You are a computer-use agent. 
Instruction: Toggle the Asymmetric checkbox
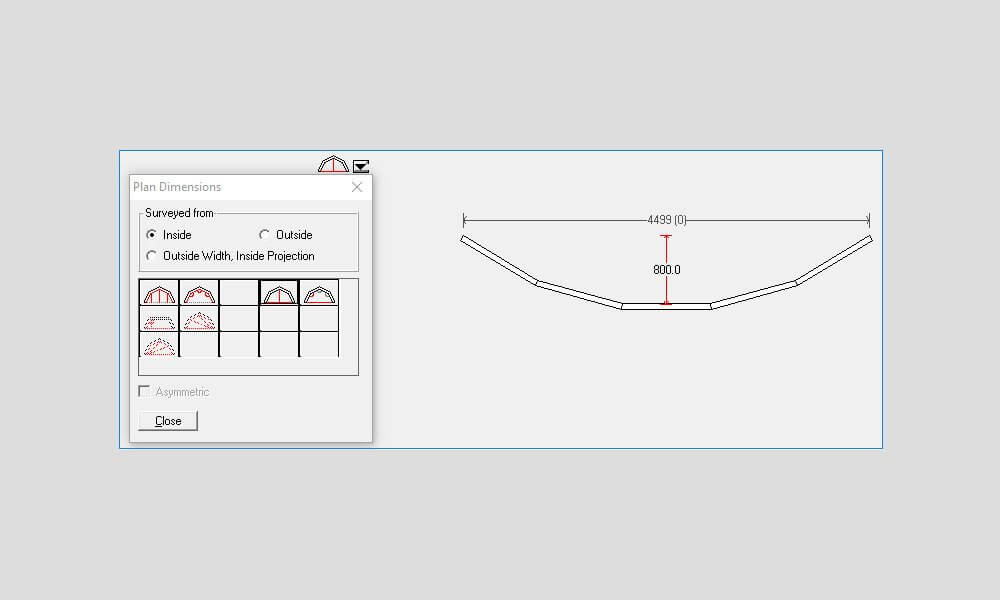(x=144, y=391)
